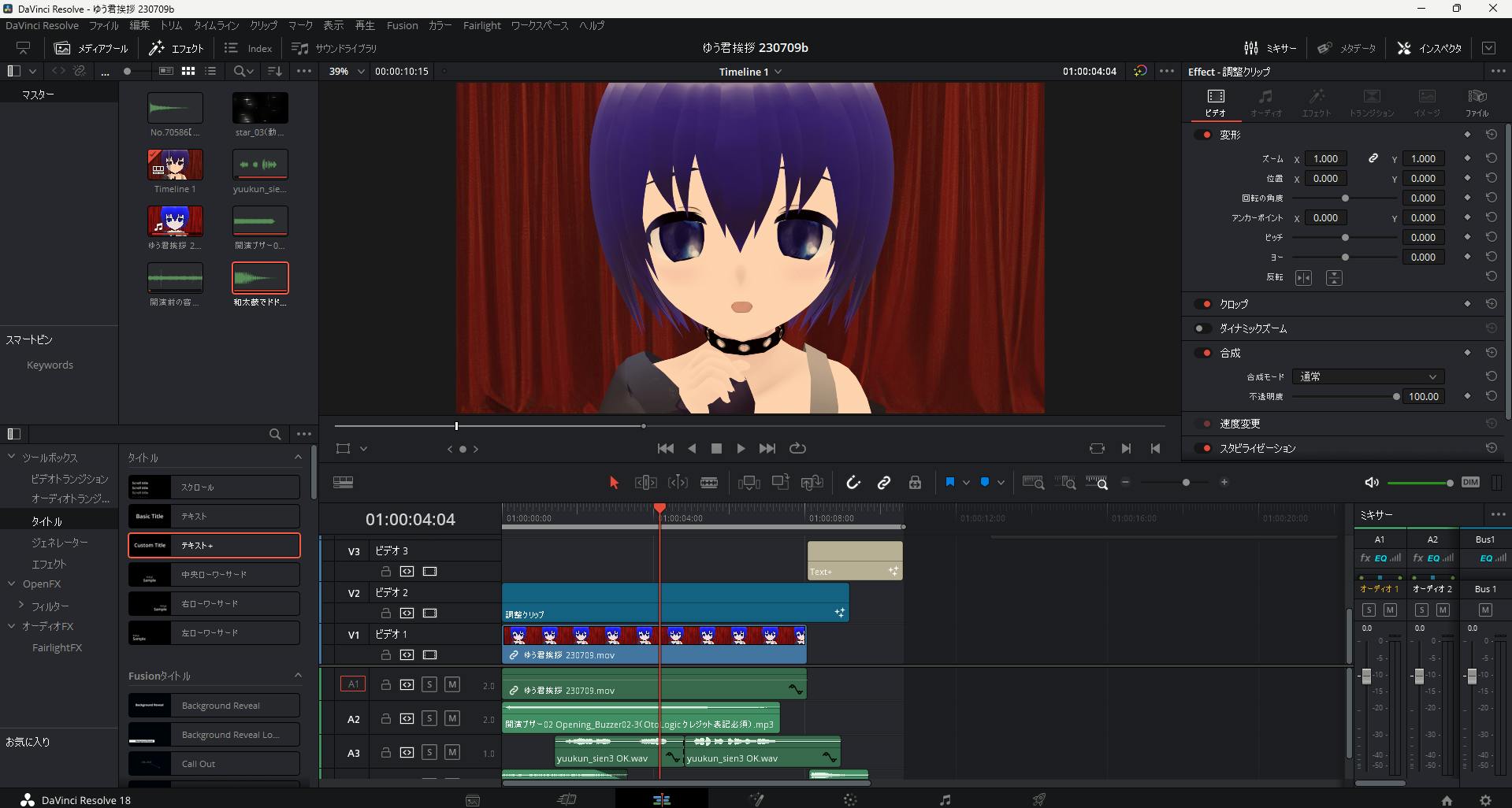Click the linked selection chain icon

click(884, 483)
